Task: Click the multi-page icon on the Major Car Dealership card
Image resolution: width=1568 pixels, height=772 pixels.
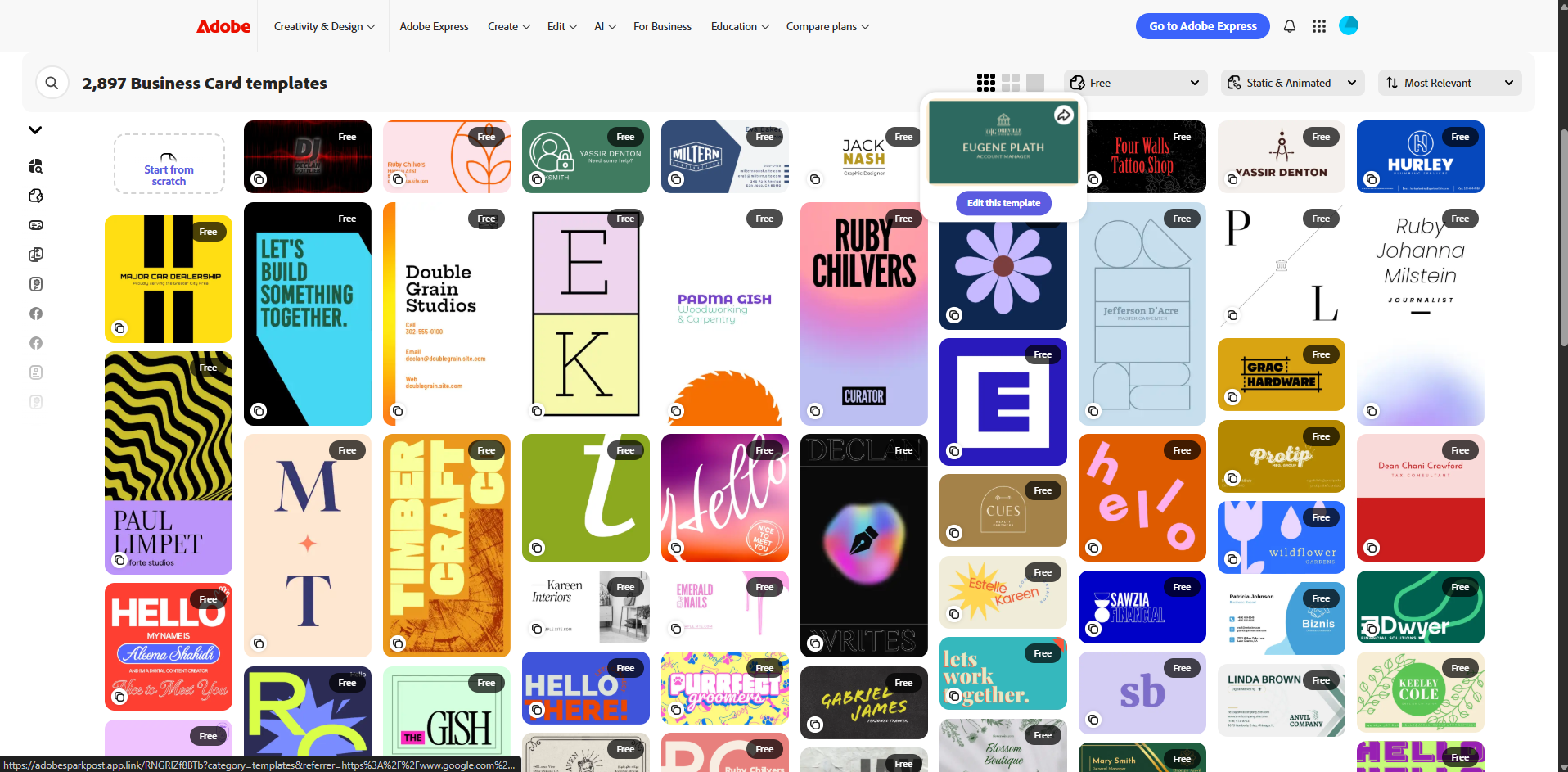Action: pyautogui.click(x=119, y=328)
